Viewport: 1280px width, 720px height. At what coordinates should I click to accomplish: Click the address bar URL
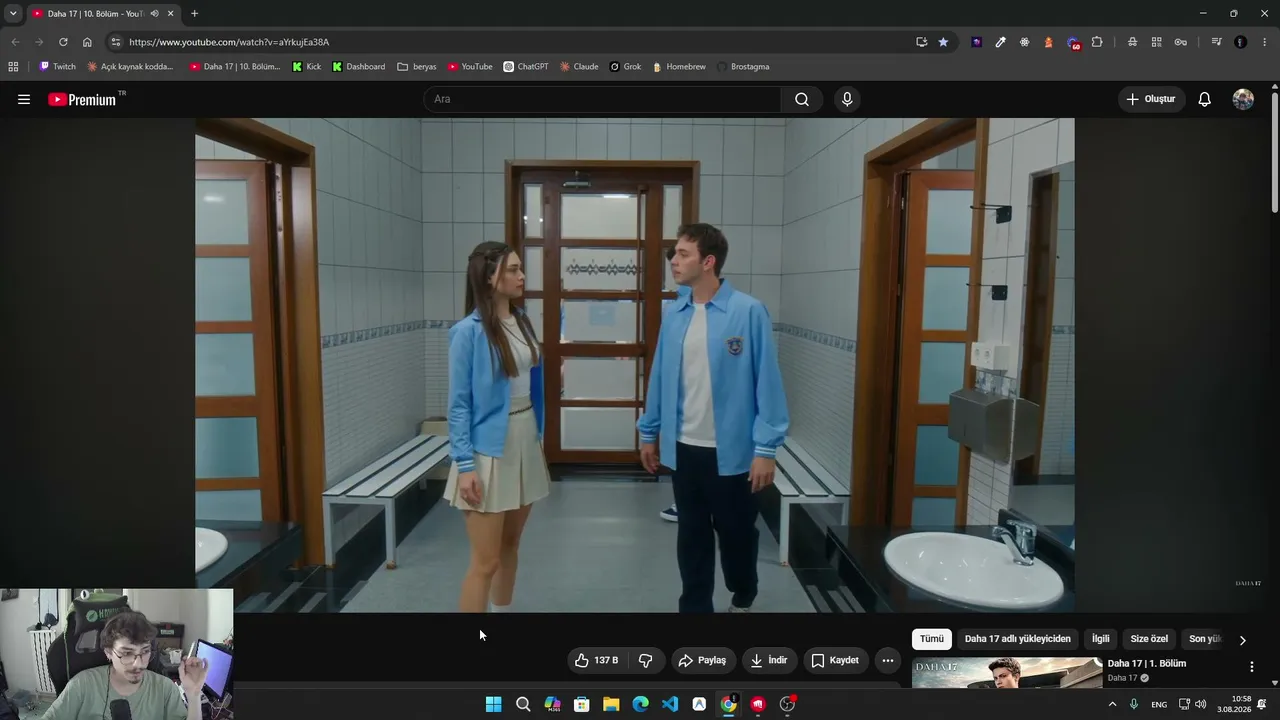click(229, 42)
